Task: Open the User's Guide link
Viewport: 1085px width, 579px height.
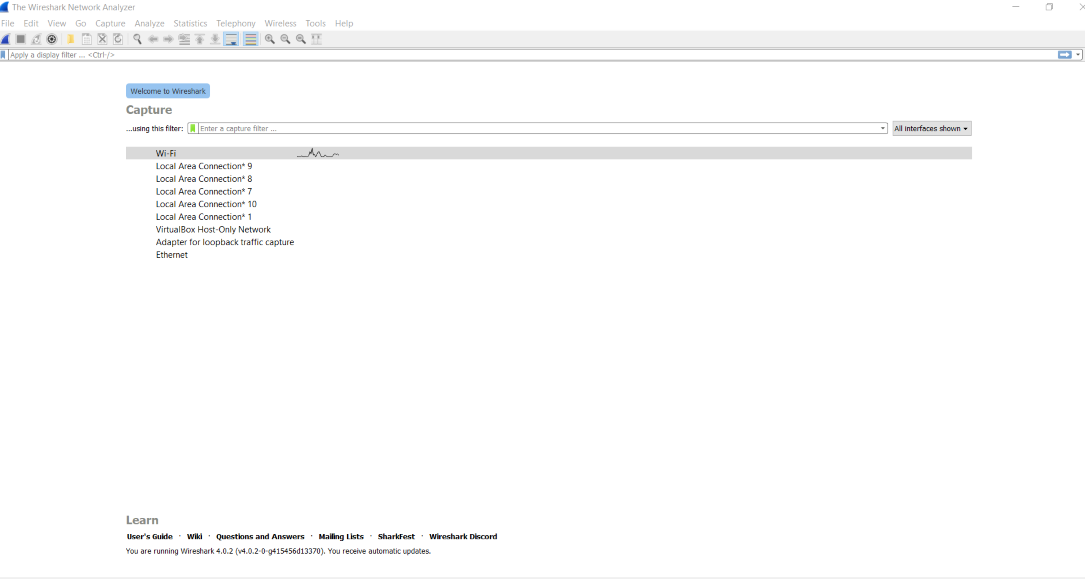Action: 149,537
